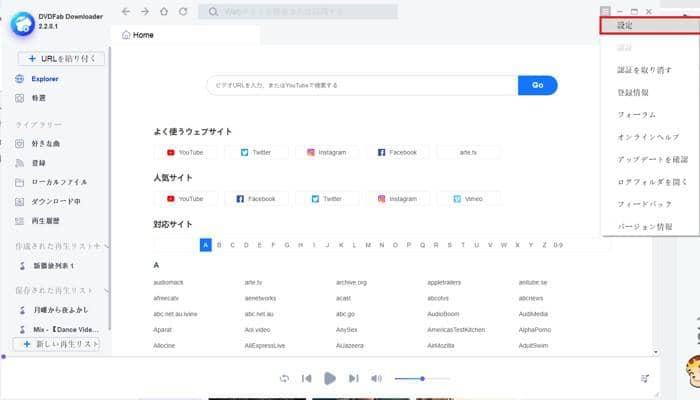700x400 pixels.
Task: Click the top search bar field
Action: 298,12
